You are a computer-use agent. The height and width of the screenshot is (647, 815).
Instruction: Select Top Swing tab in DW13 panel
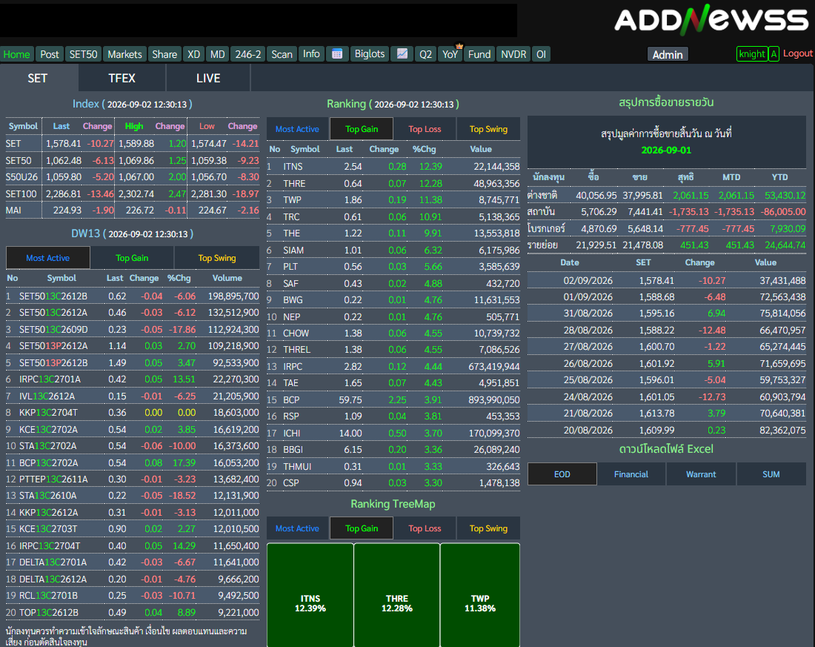click(217, 258)
